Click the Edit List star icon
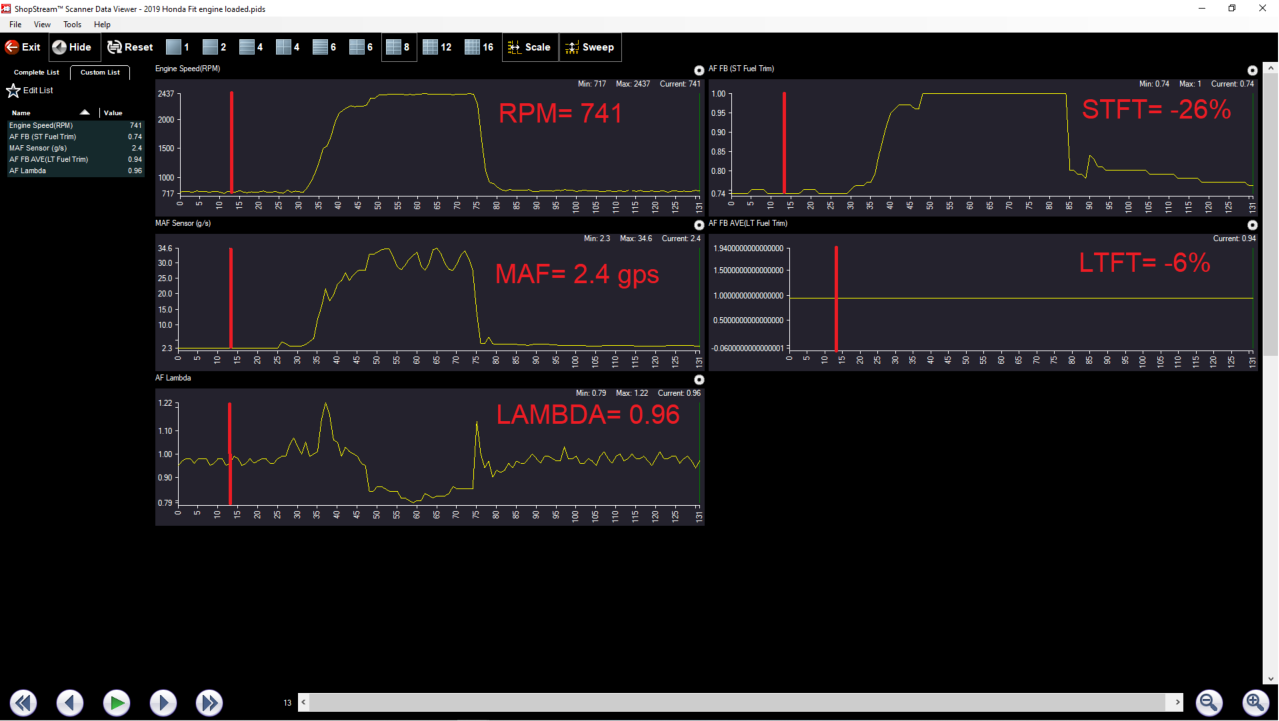 (x=13, y=91)
